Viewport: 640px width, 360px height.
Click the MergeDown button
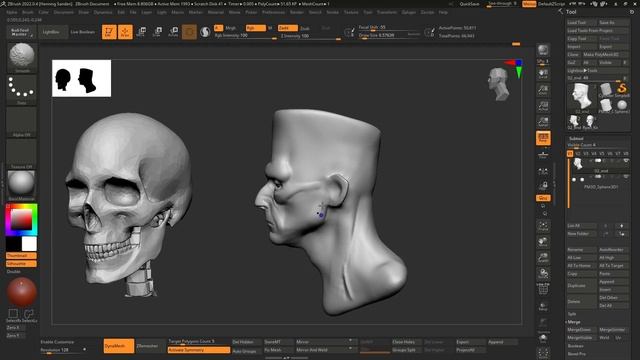coord(581,329)
